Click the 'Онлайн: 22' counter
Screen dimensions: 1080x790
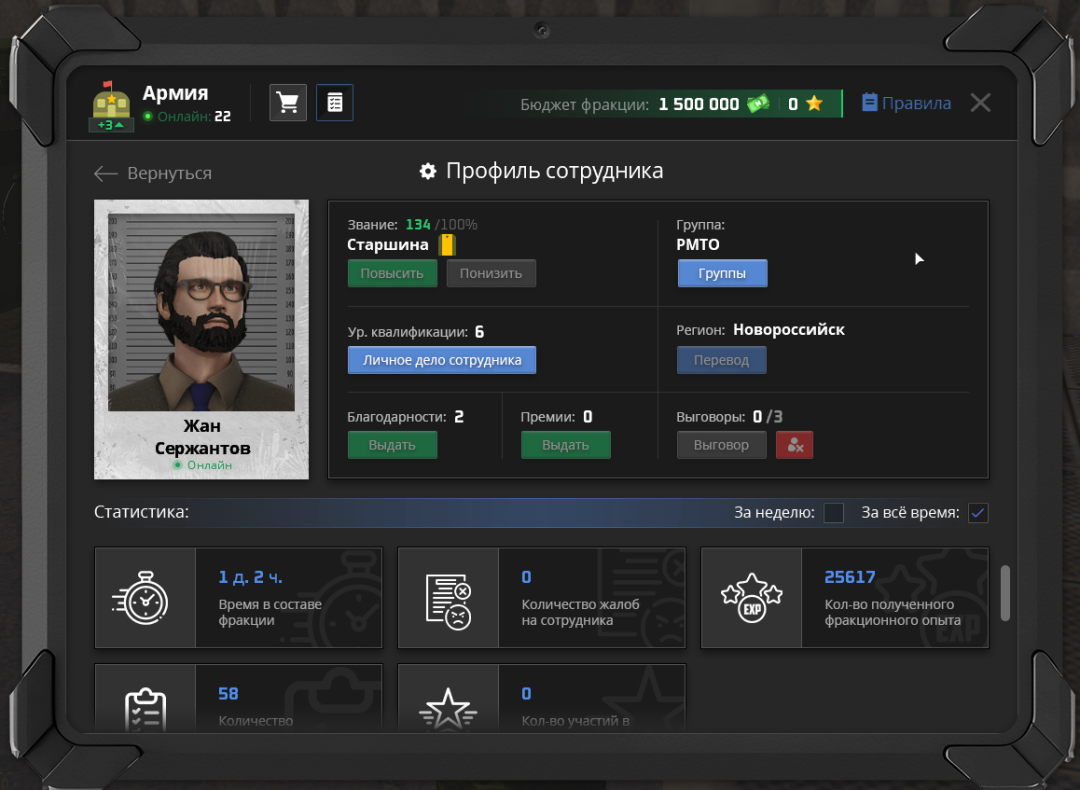[x=187, y=116]
